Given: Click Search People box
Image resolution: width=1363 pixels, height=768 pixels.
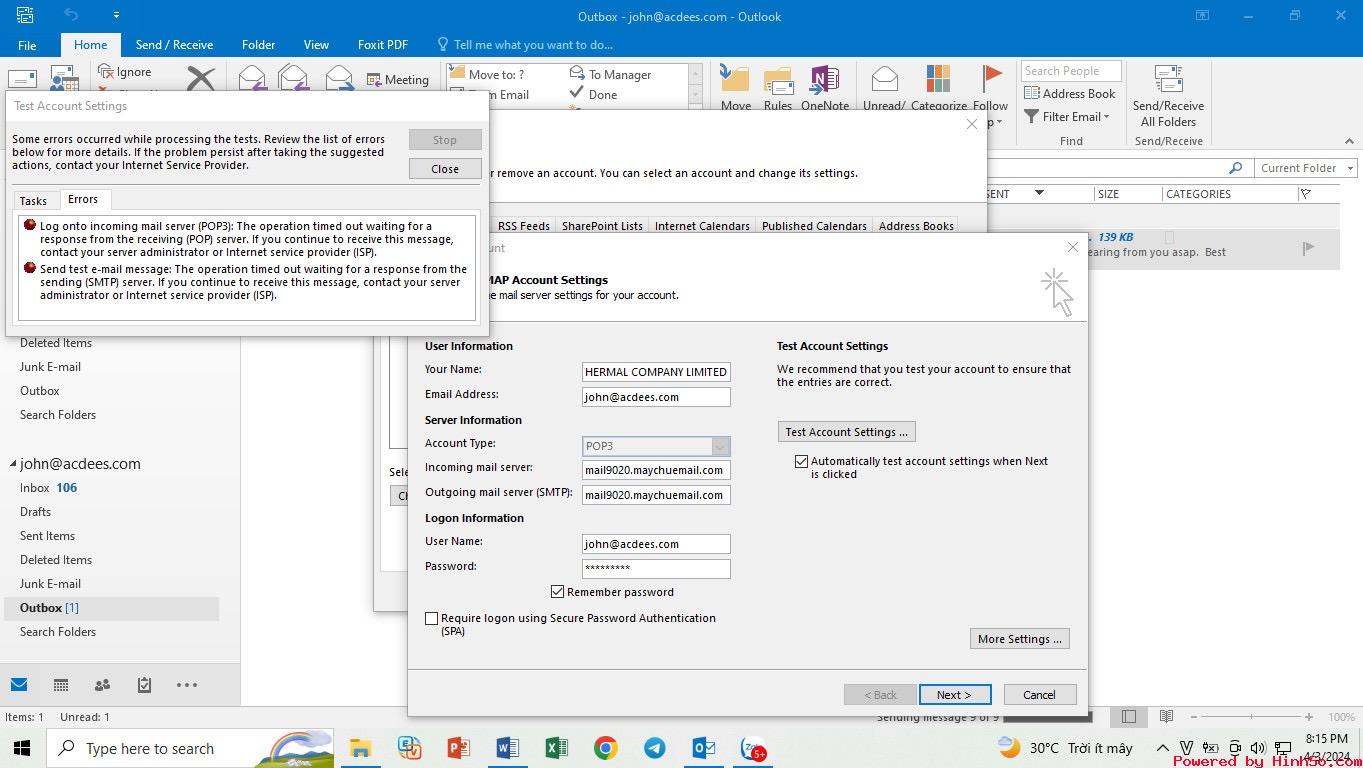Looking at the screenshot, I should (1071, 71).
